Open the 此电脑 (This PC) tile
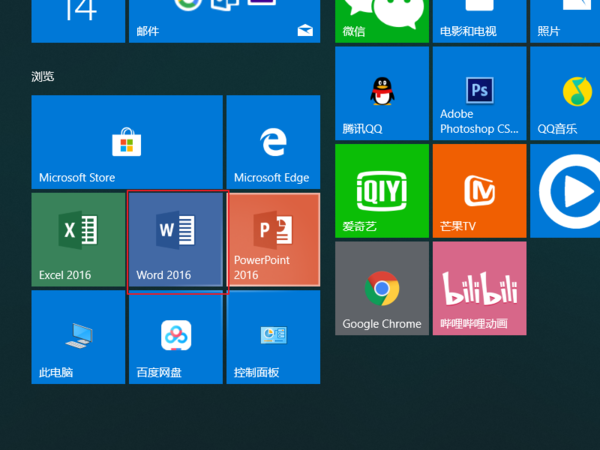 78,337
